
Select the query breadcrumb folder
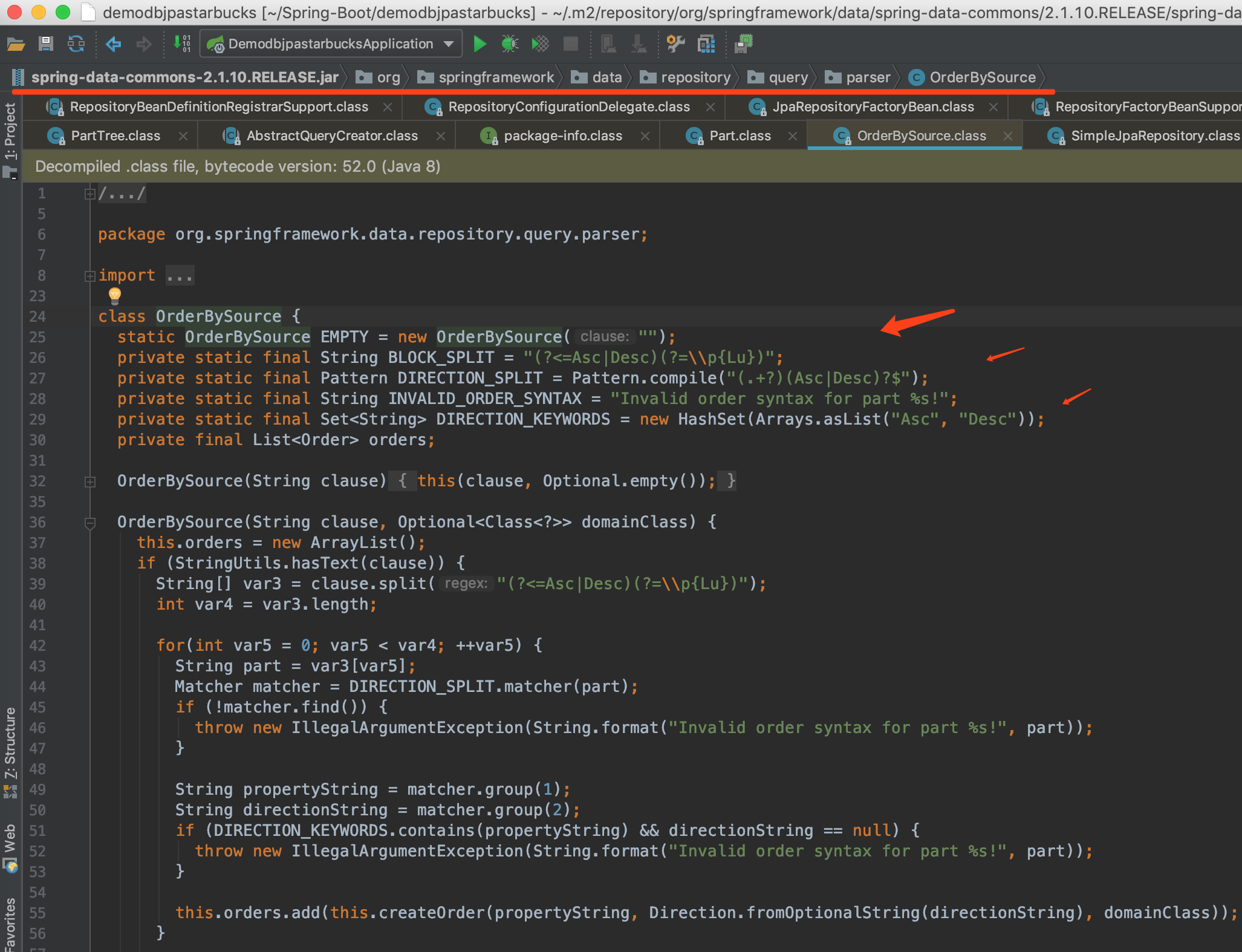tap(778, 77)
